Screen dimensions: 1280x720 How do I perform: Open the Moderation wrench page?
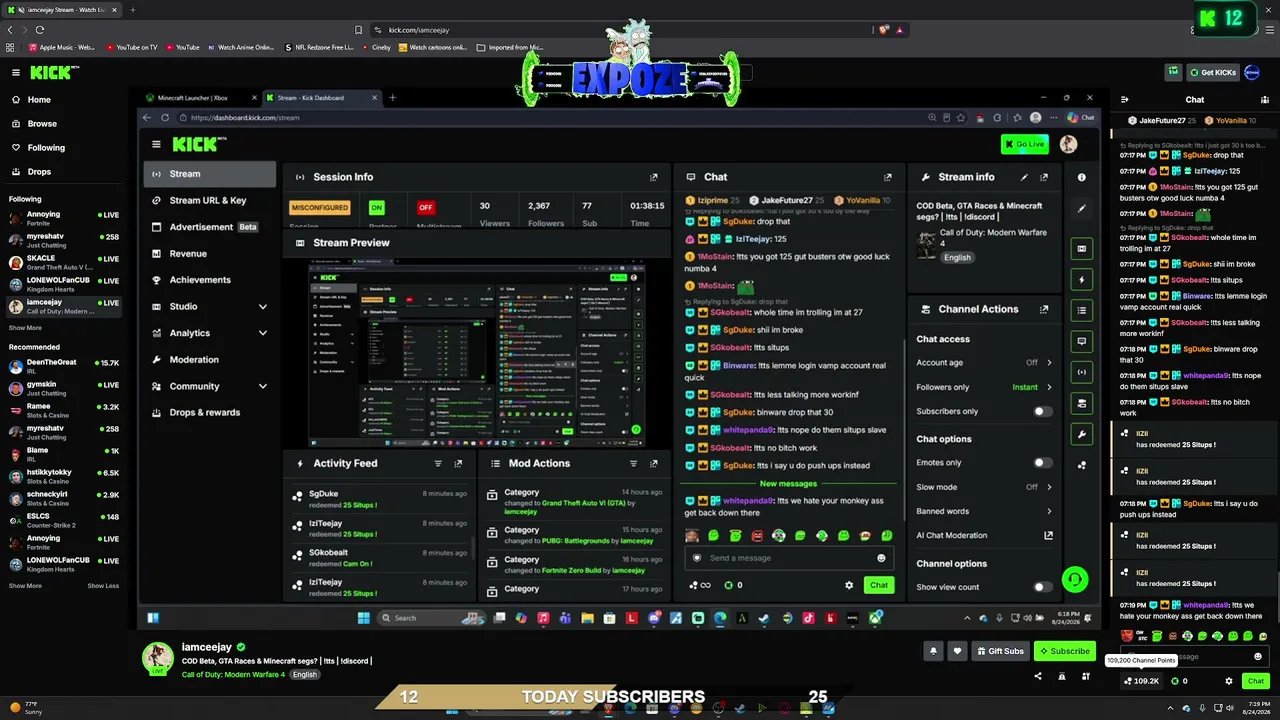click(194, 360)
